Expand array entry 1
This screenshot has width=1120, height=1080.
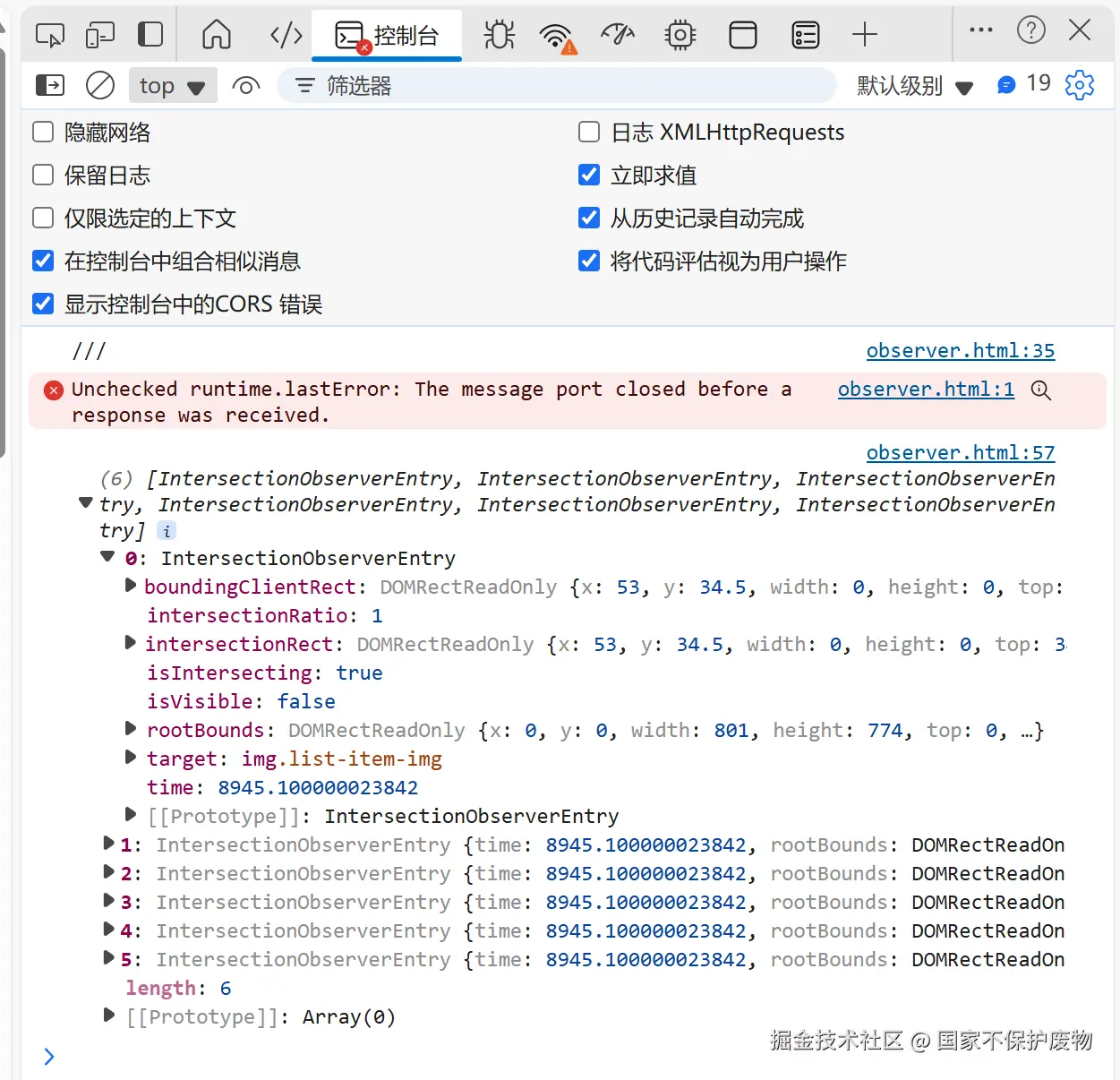point(108,844)
